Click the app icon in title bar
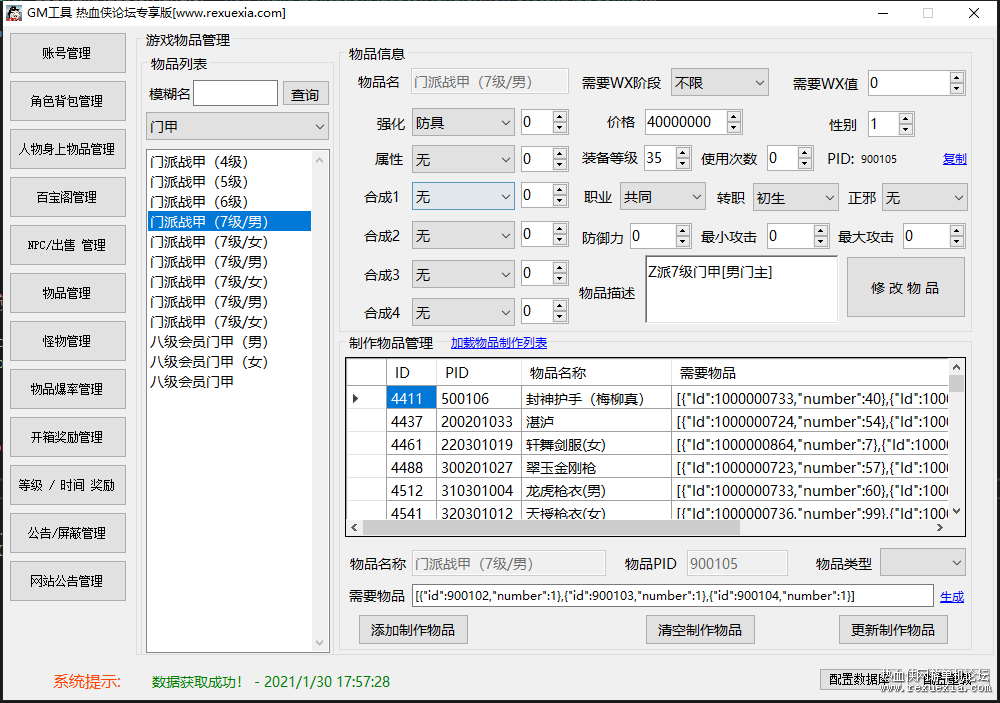 tap(14, 13)
